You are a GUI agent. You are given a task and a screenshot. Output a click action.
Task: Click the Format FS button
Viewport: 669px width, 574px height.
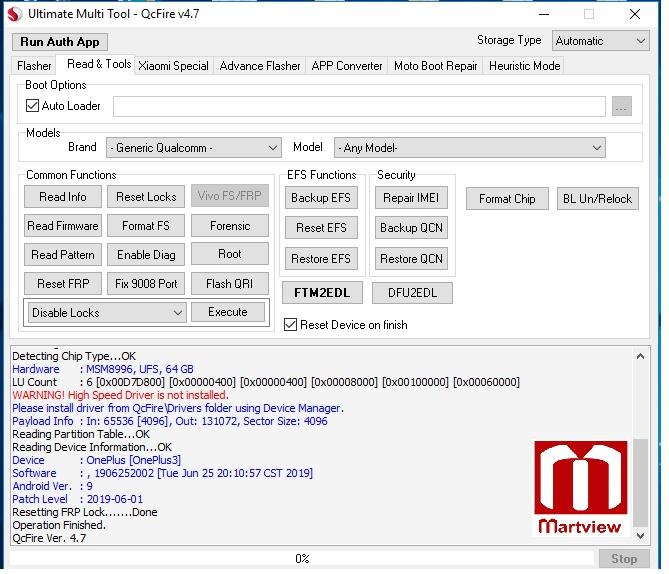(146, 226)
